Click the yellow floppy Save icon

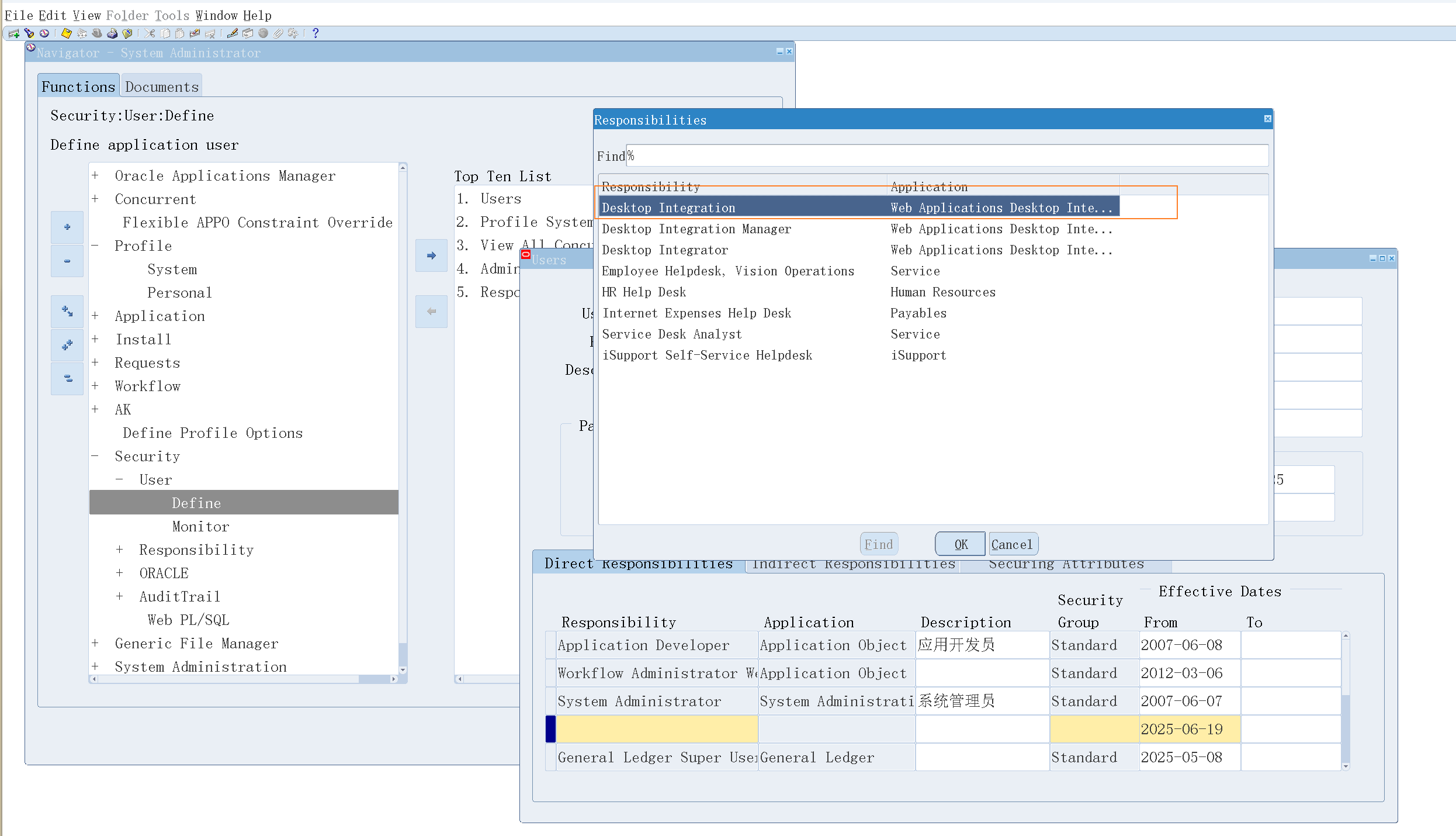pyautogui.click(x=67, y=33)
